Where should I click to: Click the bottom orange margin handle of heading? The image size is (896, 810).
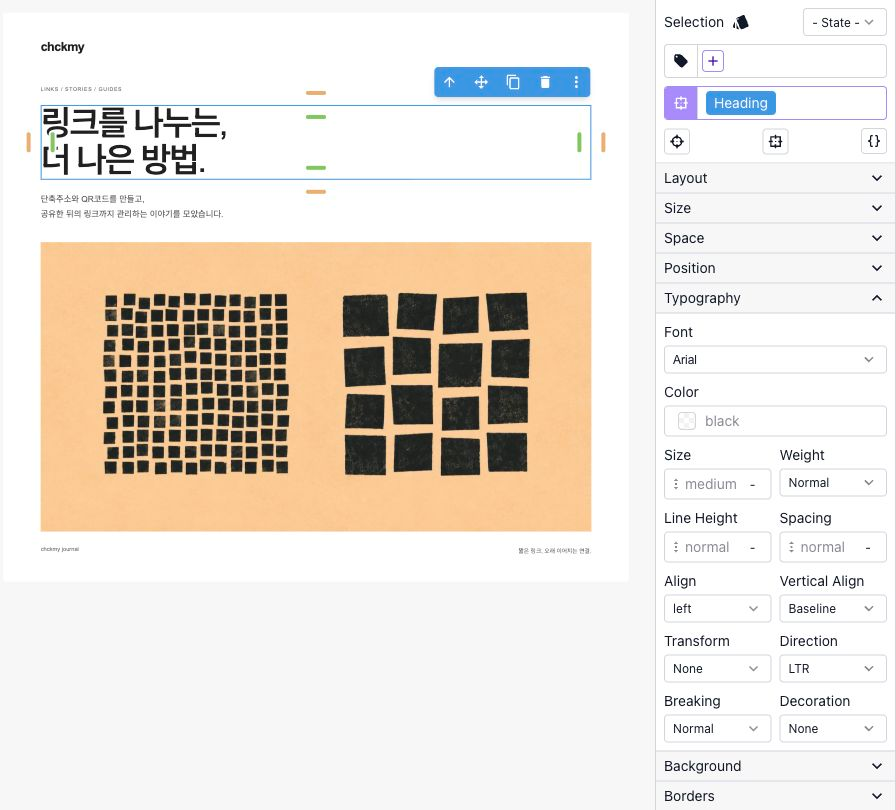point(316,192)
